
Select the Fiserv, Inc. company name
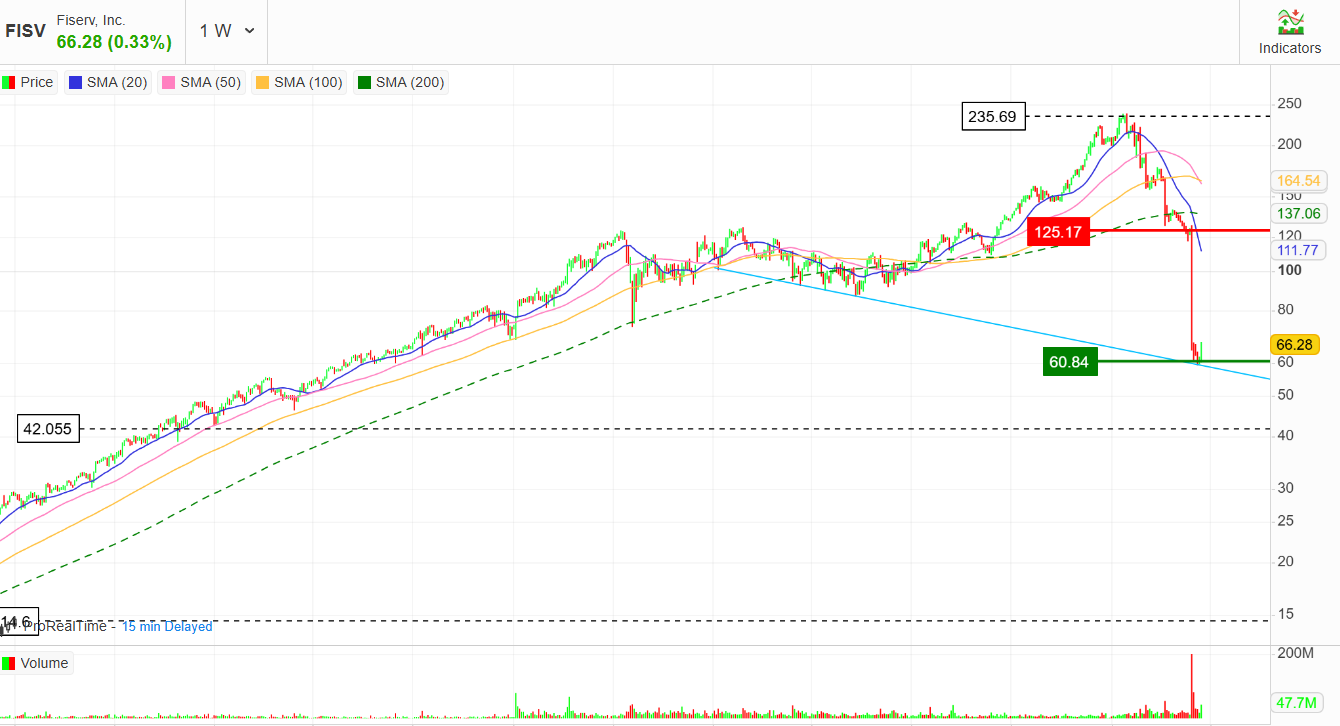coord(91,20)
